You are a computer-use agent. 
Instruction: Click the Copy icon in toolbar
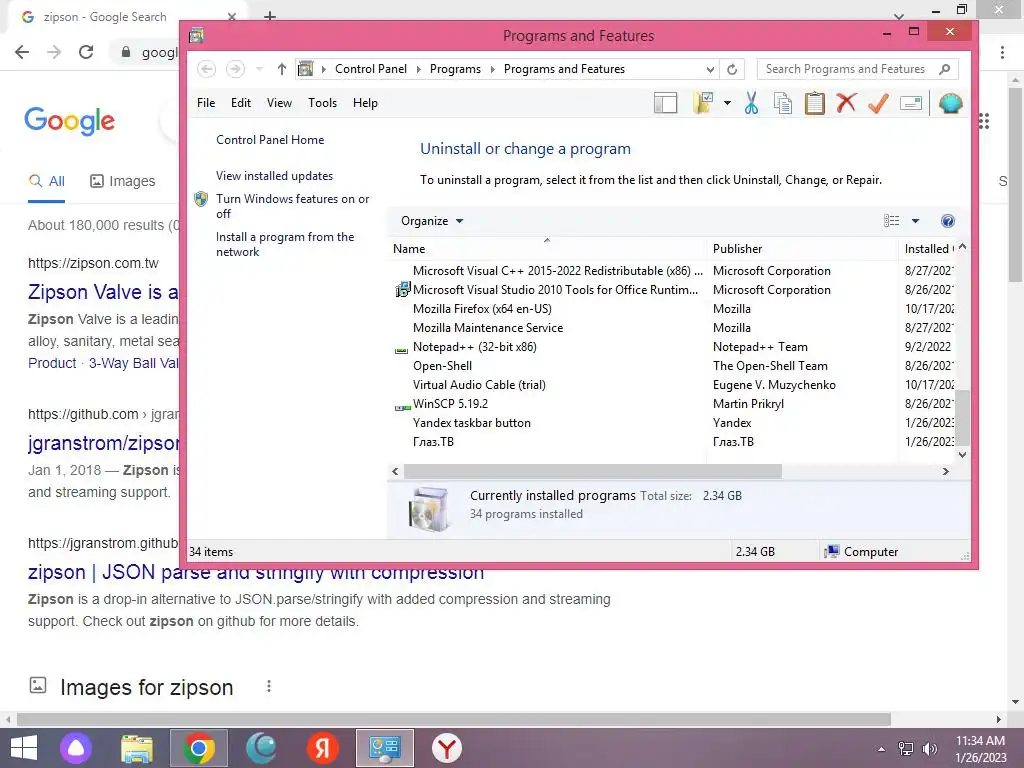[782, 103]
